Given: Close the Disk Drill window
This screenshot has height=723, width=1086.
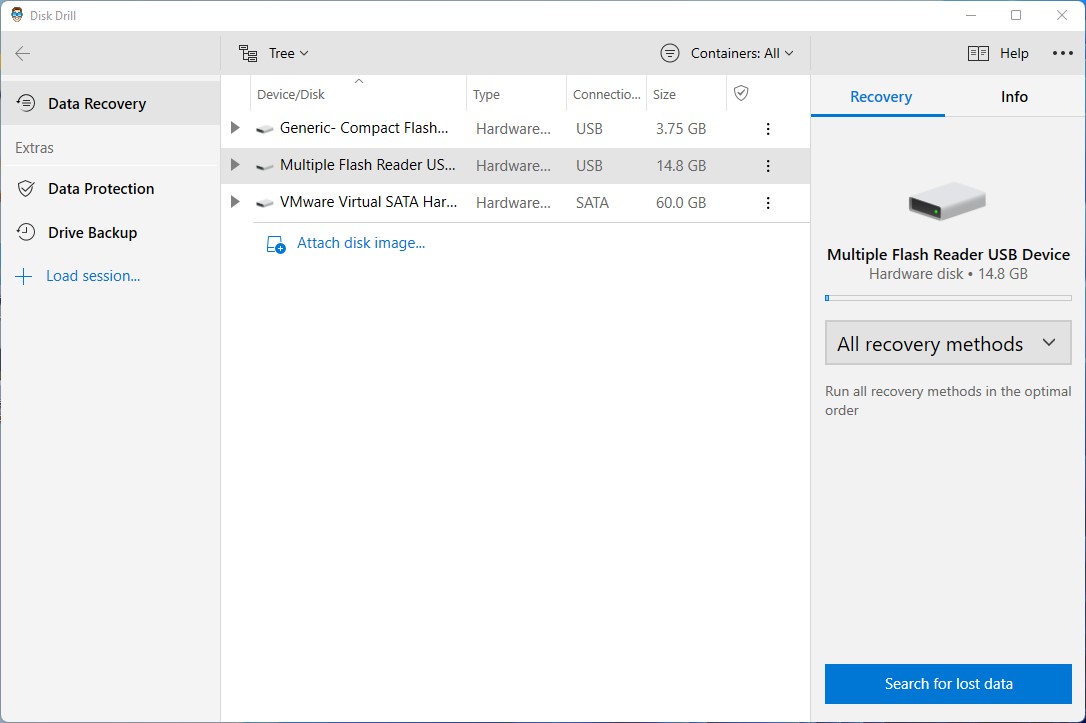Looking at the screenshot, I should point(1062,15).
